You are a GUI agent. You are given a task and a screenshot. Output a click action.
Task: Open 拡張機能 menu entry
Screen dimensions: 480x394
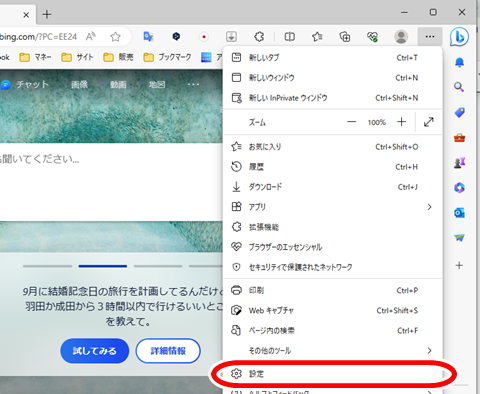pos(333,227)
